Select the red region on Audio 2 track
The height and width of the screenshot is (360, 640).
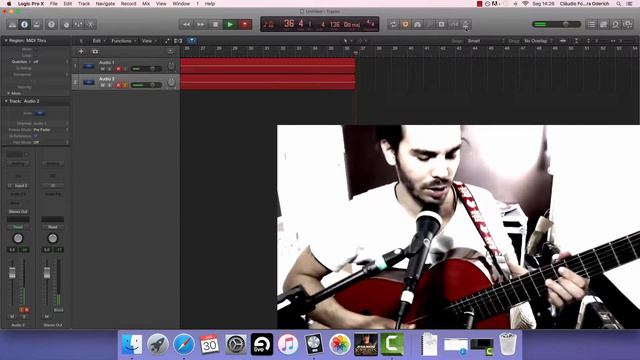click(x=268, y=82)
